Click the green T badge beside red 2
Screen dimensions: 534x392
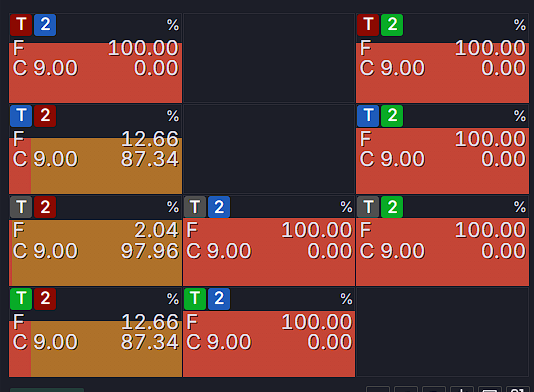coord(21,299)
